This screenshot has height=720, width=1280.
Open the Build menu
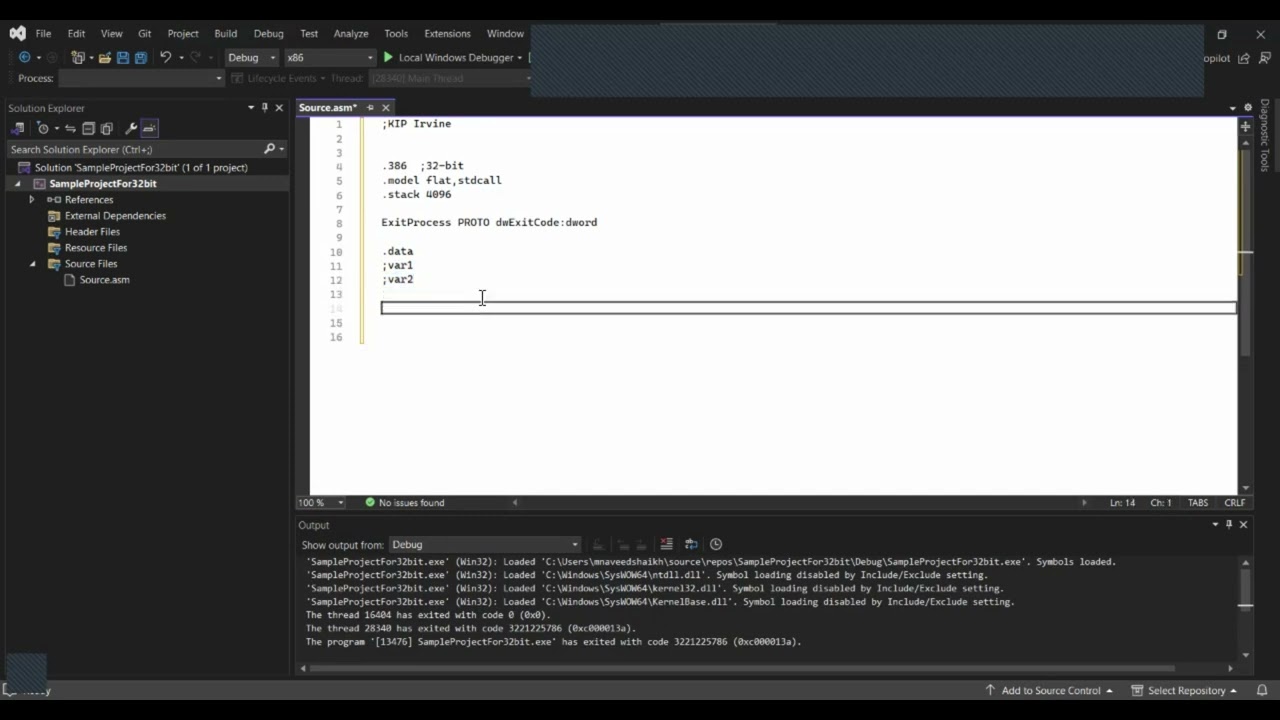(226, 34)
